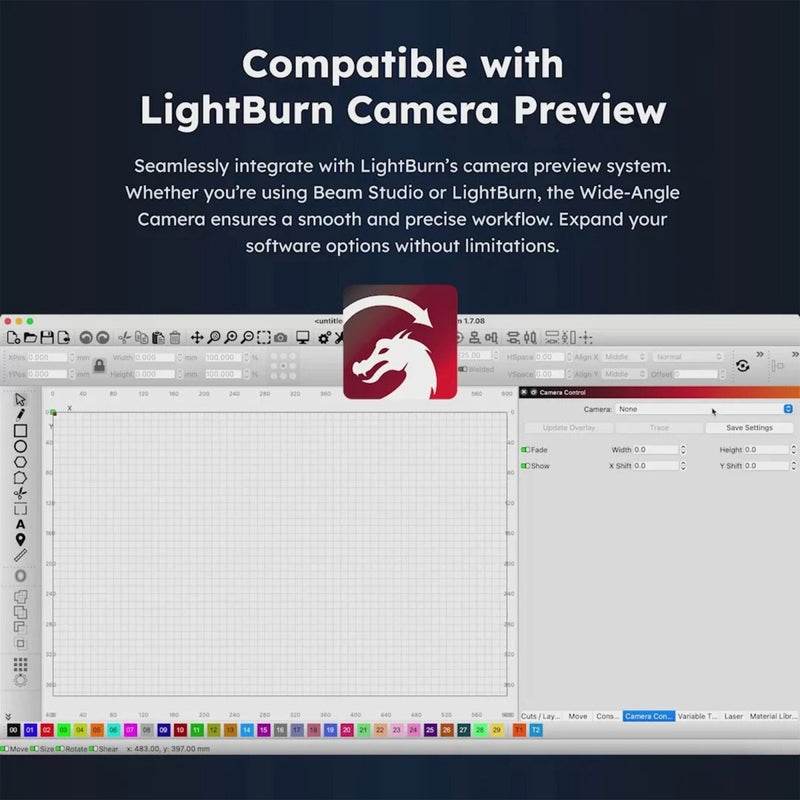Pick the T1 tool layer swatch

point(519,730)
